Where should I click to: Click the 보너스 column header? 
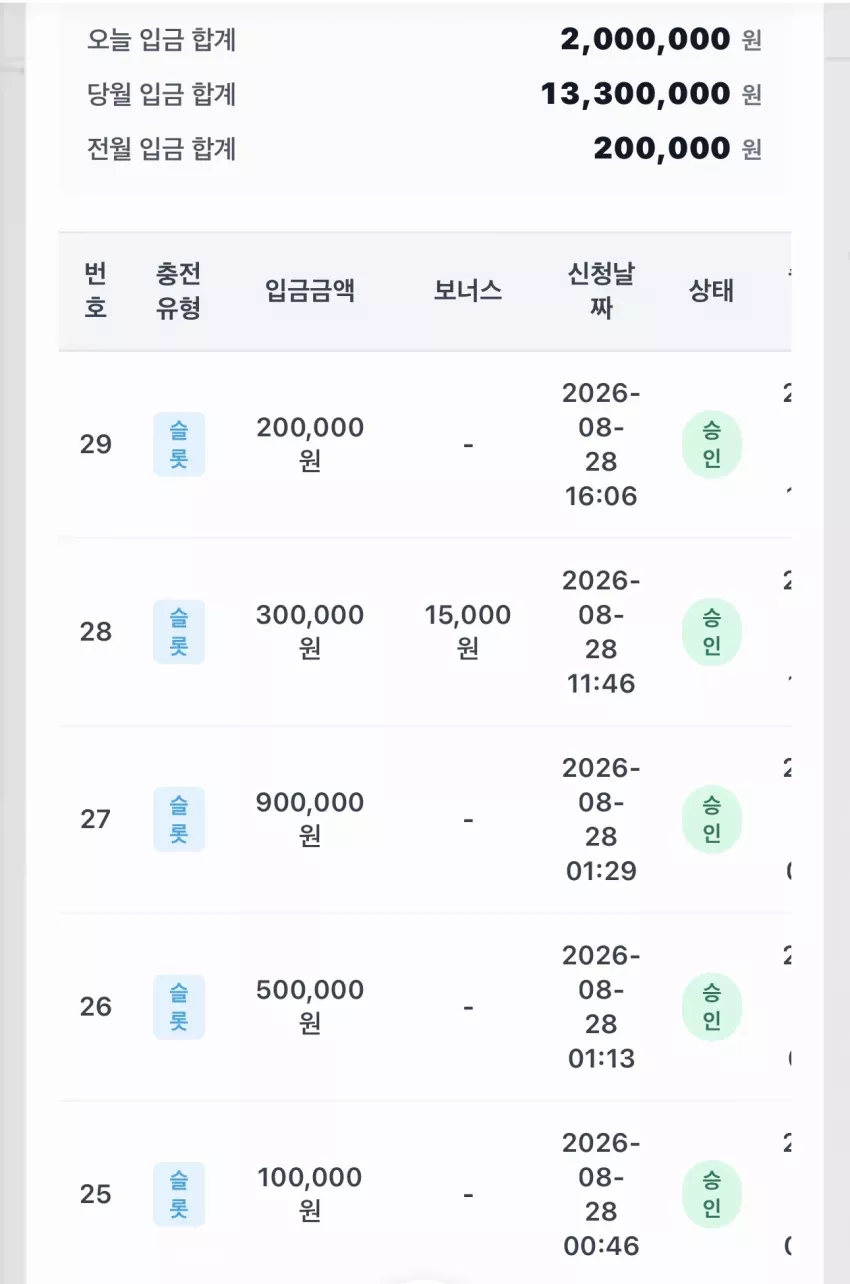(468, 291)
